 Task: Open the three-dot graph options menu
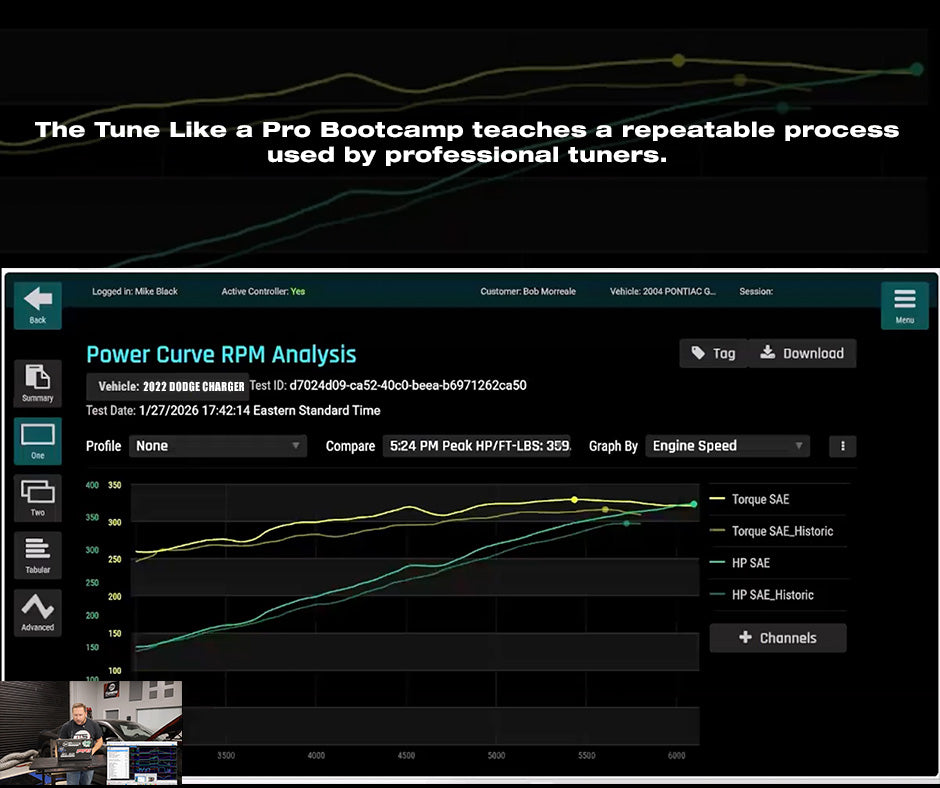[842, 446]
